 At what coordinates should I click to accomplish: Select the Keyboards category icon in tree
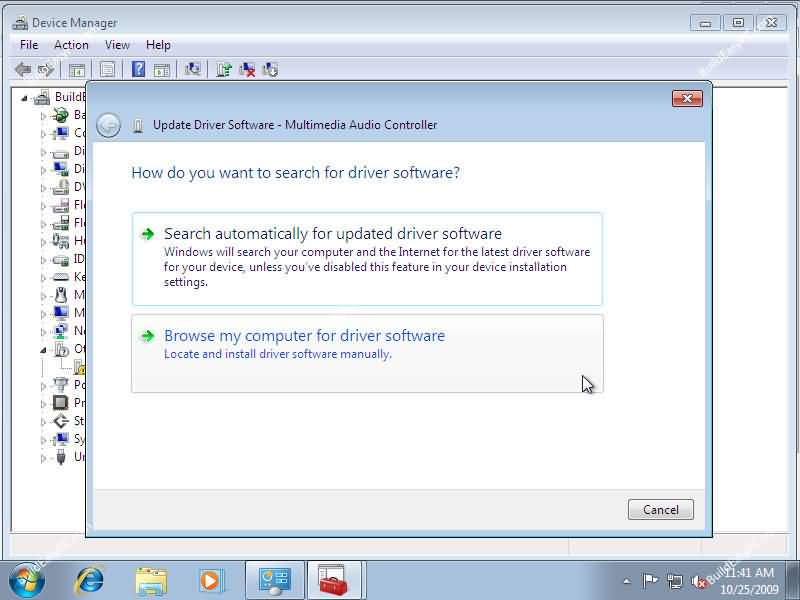click(x=60, y=277)
